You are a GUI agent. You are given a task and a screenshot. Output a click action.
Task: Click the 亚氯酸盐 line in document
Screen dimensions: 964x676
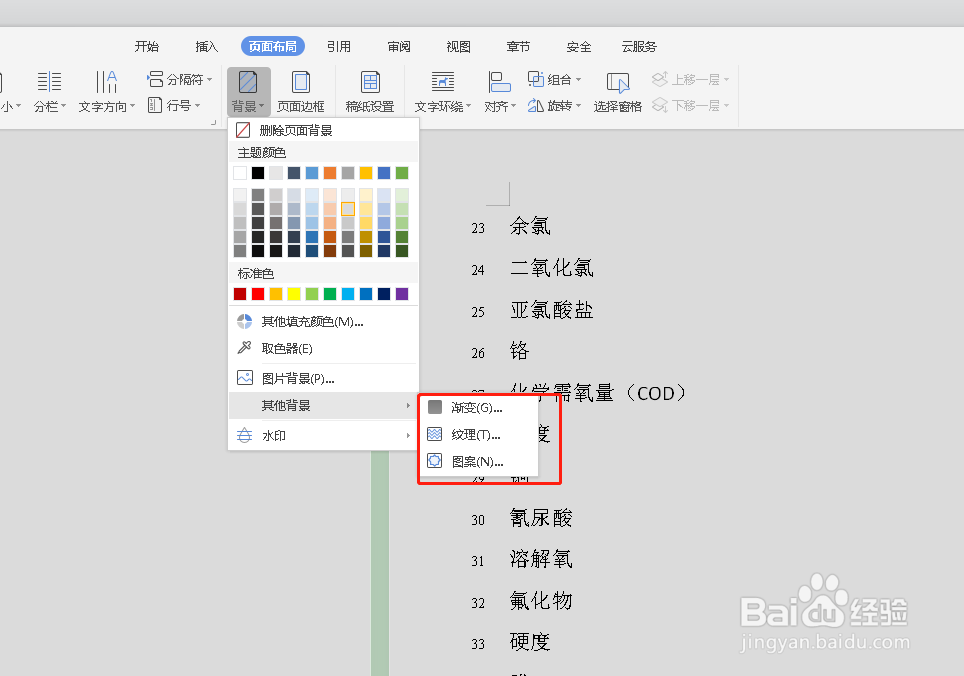[x=551, y=310]
